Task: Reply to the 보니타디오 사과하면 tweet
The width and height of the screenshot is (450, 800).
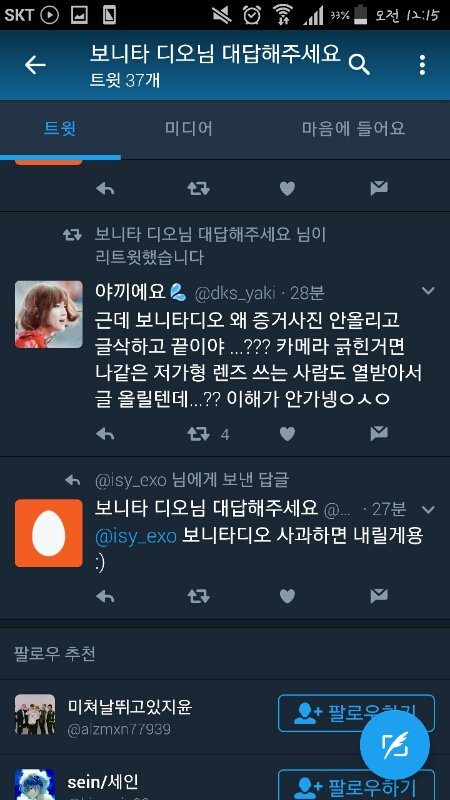Action: pos(105,596)
